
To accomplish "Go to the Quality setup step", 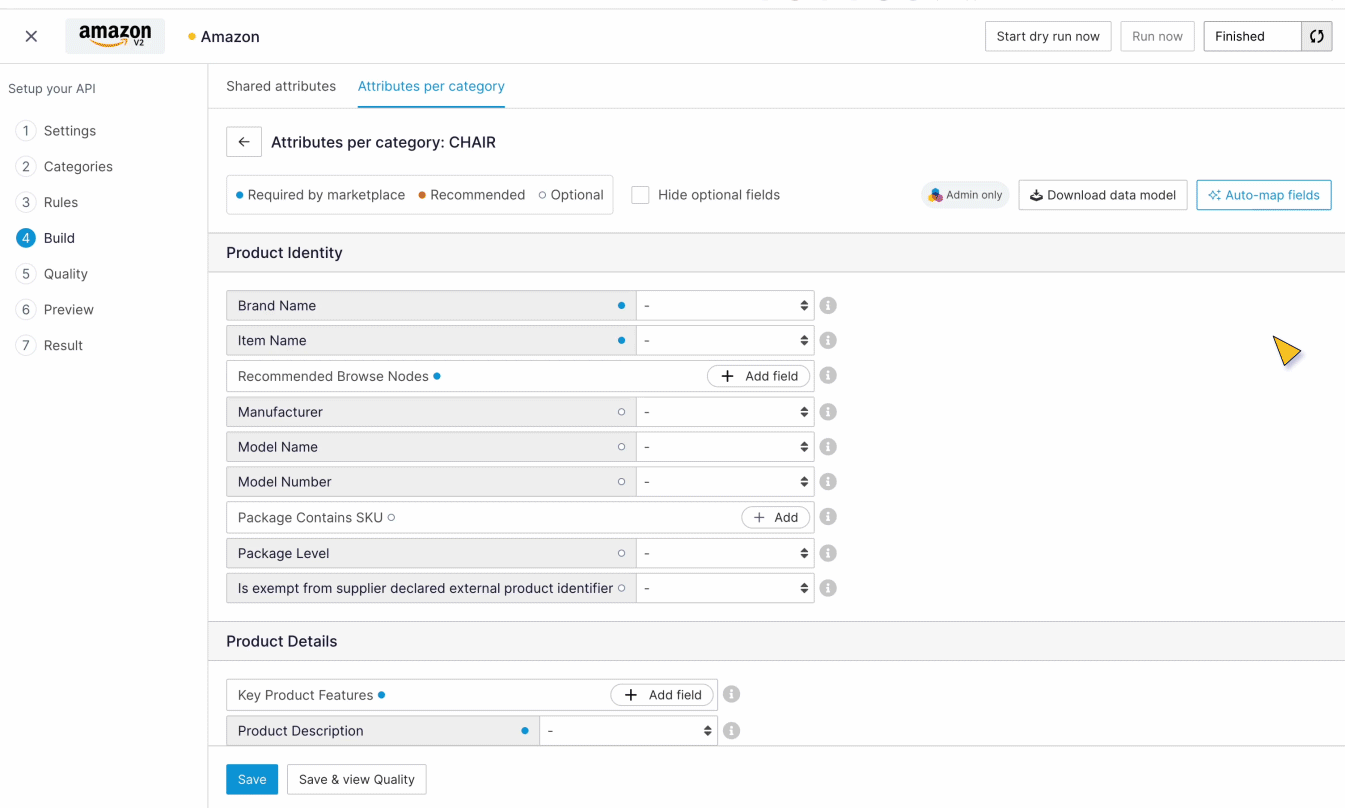I will [65, 274].
